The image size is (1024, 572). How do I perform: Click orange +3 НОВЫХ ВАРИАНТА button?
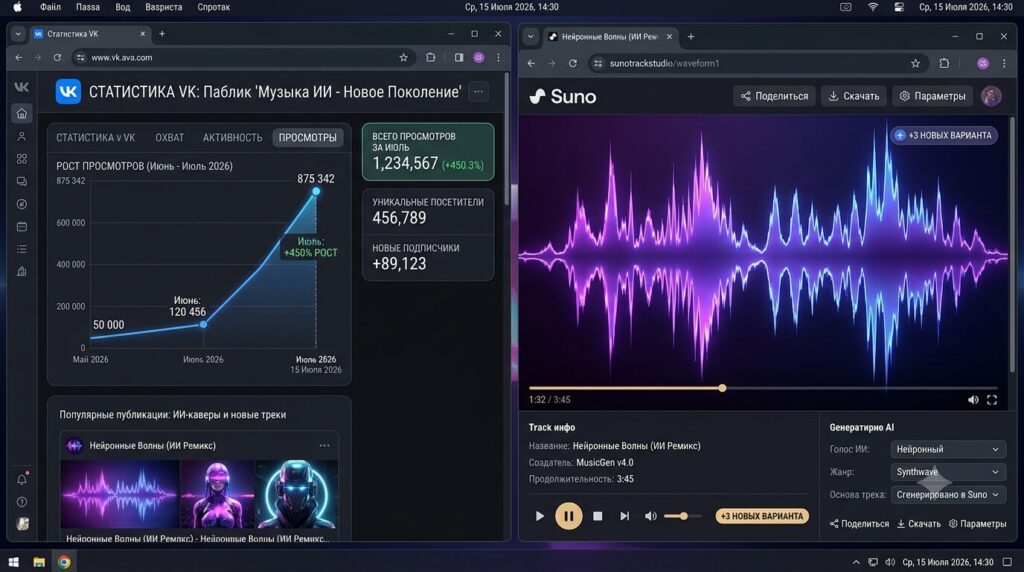(x=762, y=516)
